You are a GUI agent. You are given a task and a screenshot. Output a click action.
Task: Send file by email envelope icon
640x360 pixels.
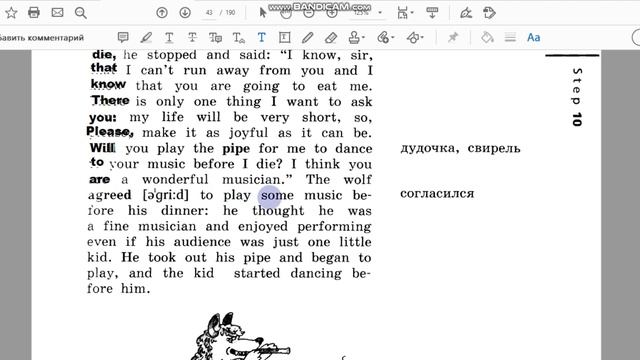57,13
